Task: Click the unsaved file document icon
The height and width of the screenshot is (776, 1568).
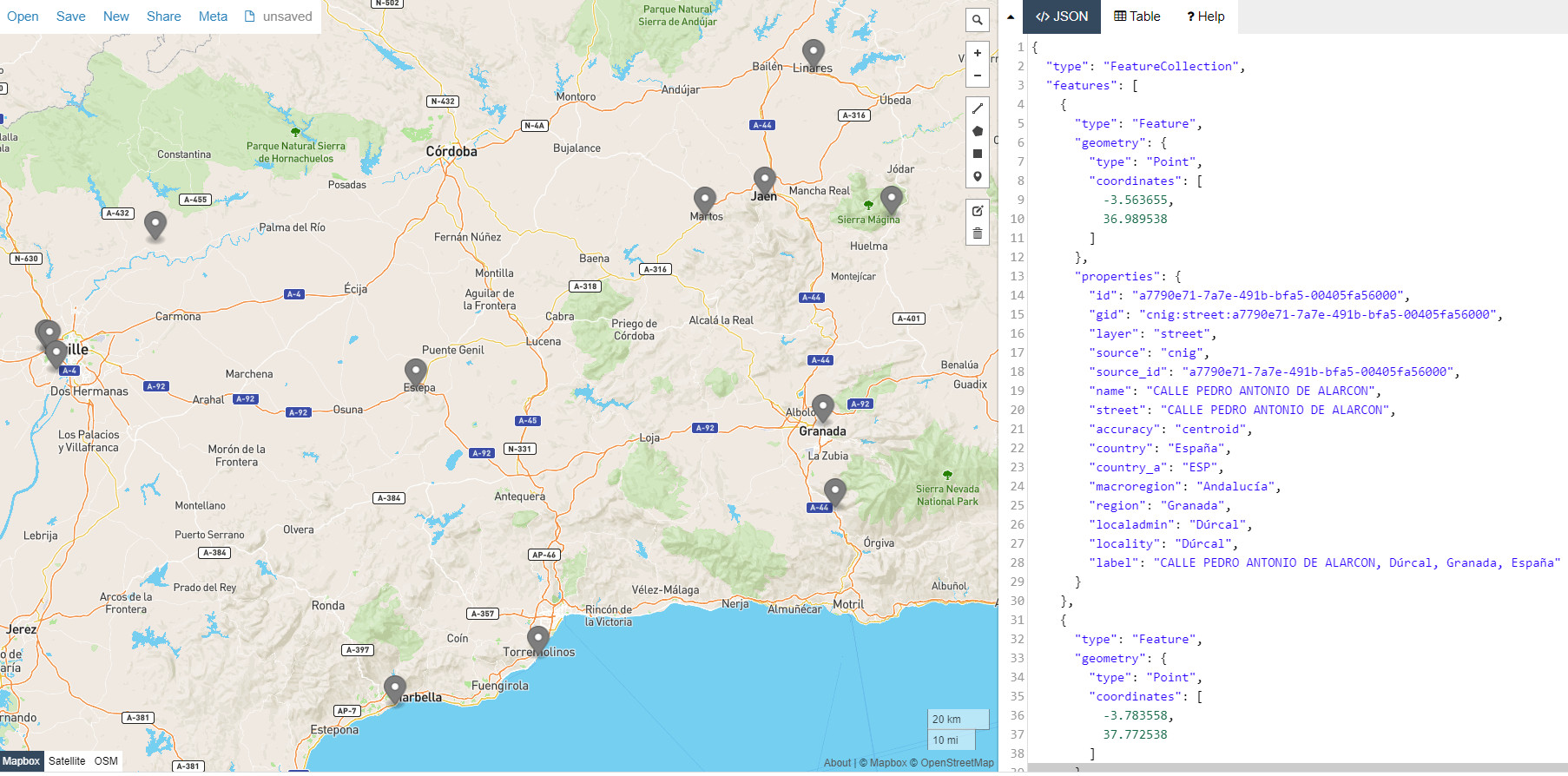Action: 250,16
